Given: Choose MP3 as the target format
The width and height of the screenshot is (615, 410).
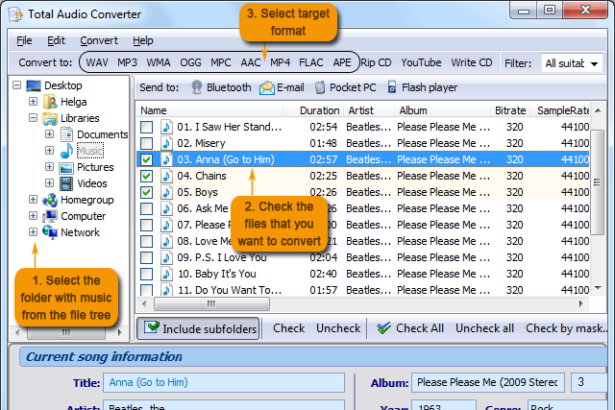Looking at the screenshot, I should click(x=127, y=62).
